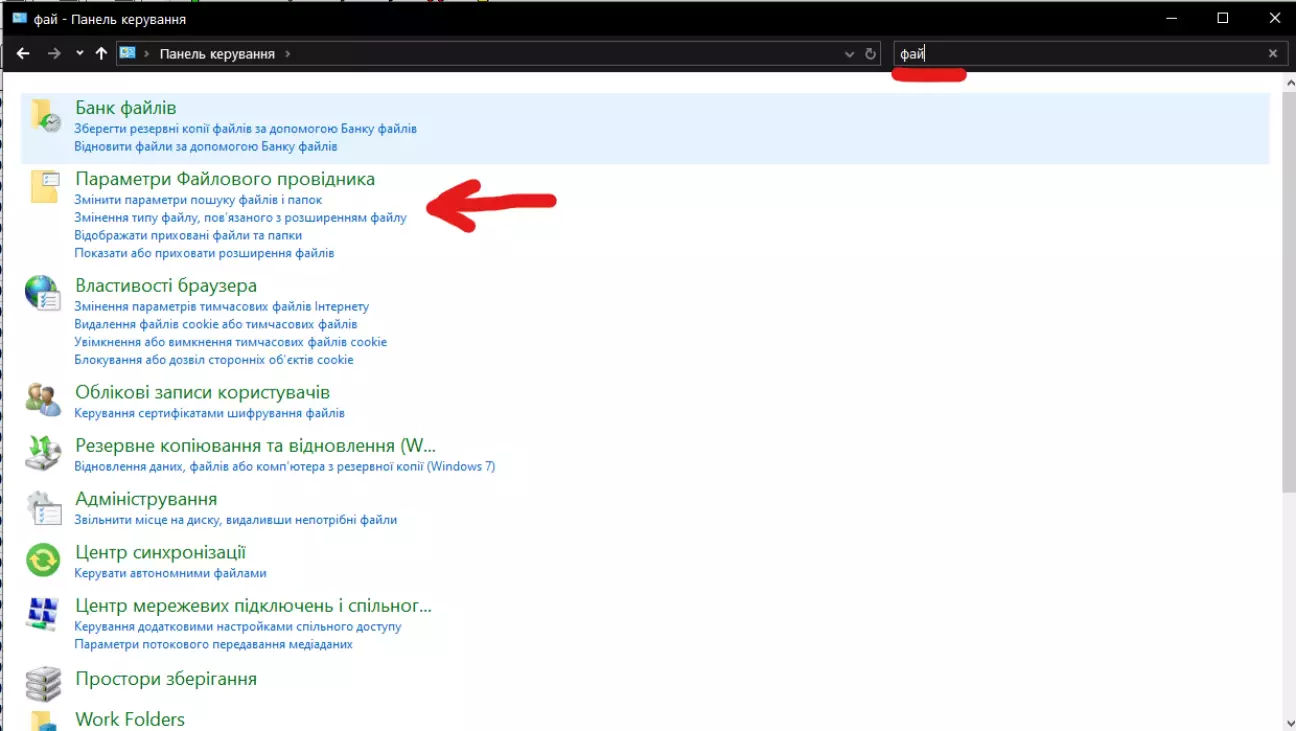This screenshot has width=1296, height=731.
Task: Expand the chevron after Панель керування breadcrumb
Action: point(288,54)
